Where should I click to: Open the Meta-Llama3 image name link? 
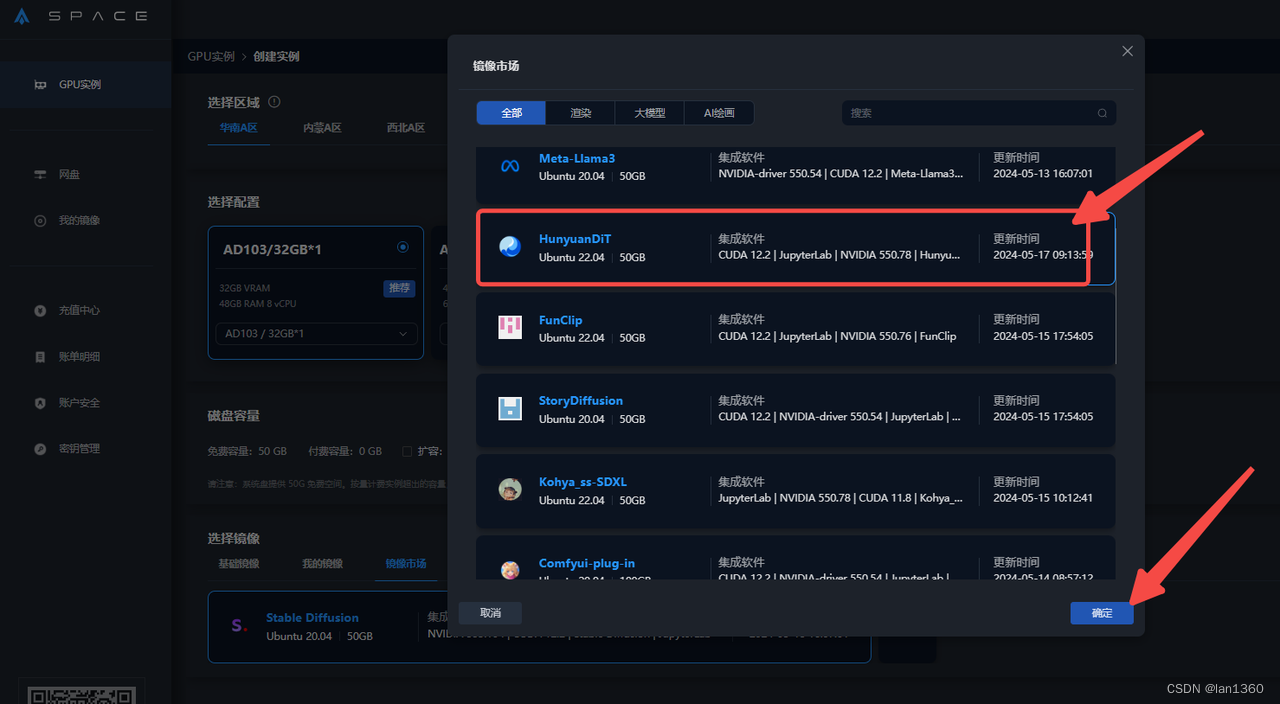click(x=577, y=158)
